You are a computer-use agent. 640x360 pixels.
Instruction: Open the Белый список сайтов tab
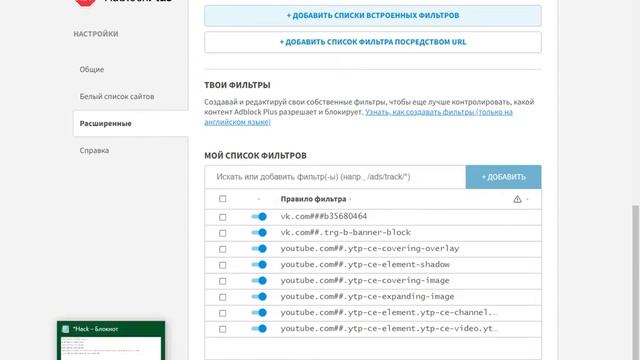117,96
